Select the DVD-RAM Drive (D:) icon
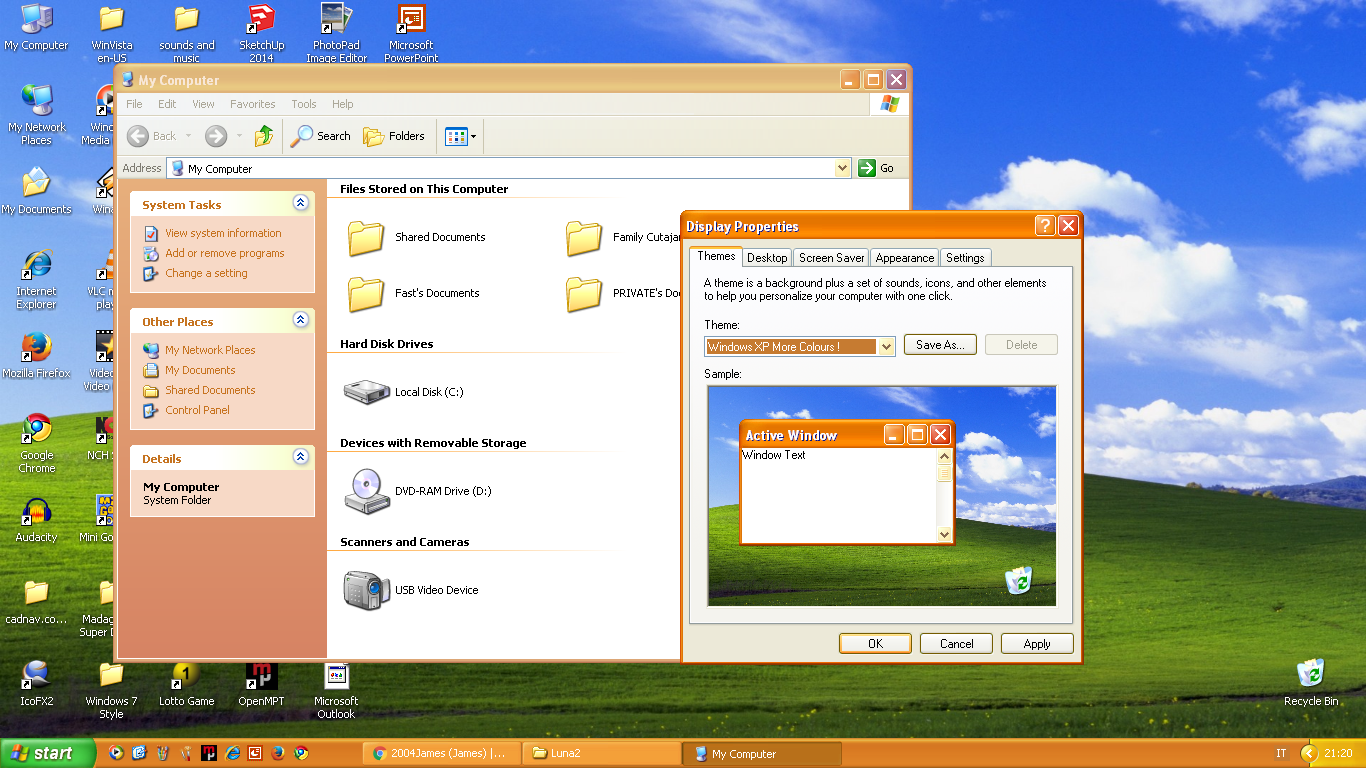 click(367, 491)
